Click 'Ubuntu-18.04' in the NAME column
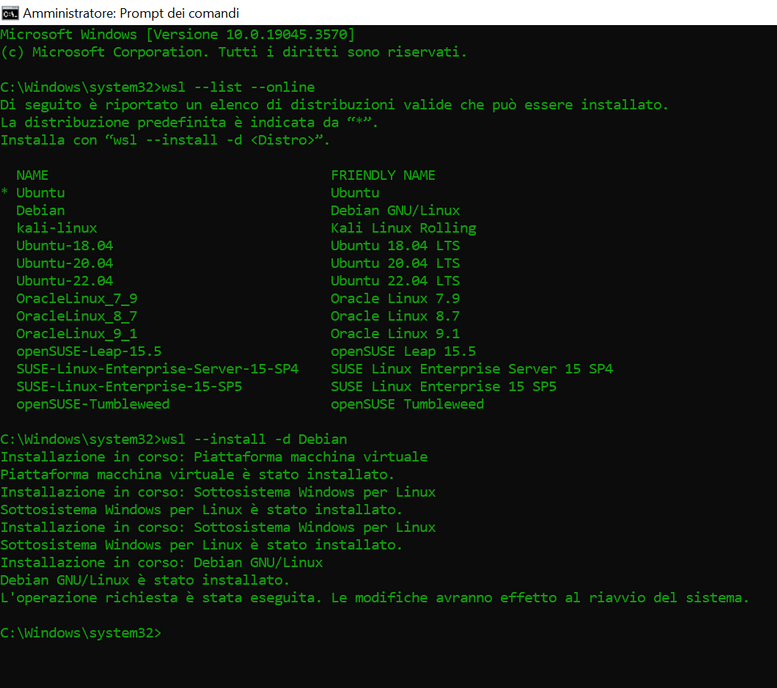 (64, 246)
